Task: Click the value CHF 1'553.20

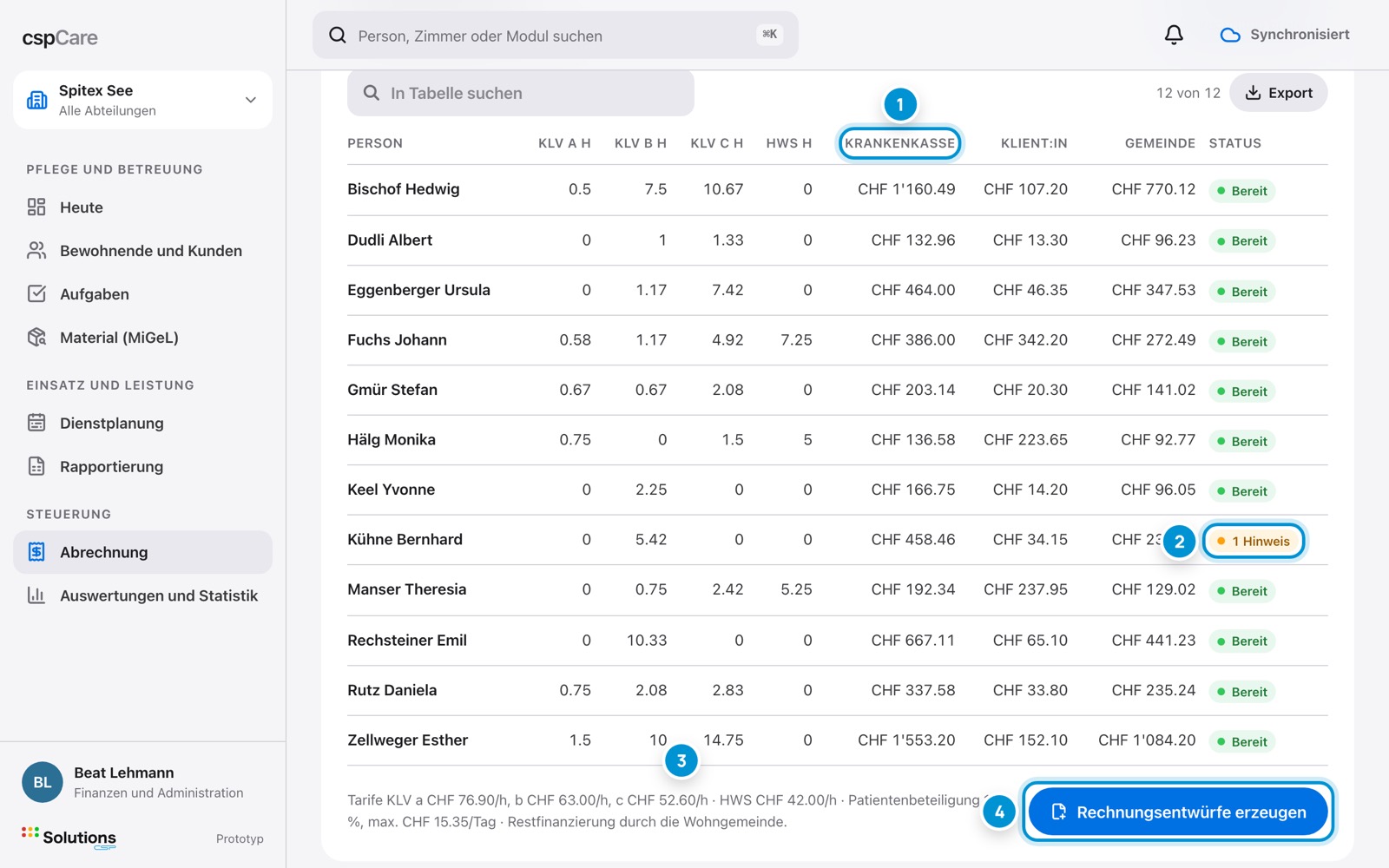Action: (x=906, y=740)
